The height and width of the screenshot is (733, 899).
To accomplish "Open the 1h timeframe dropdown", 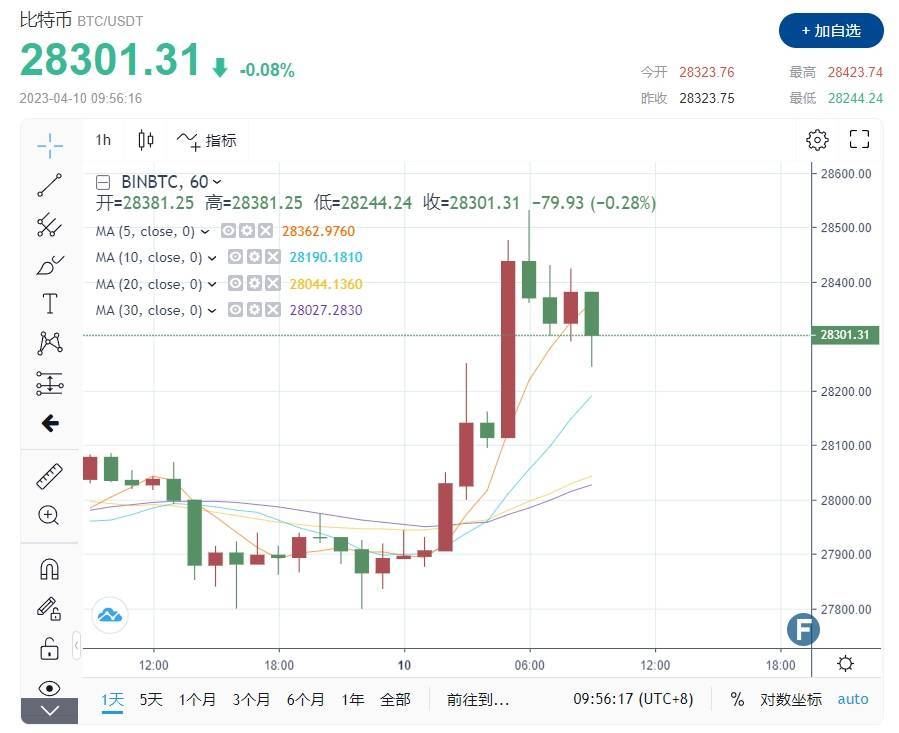I will pos(103,140).
